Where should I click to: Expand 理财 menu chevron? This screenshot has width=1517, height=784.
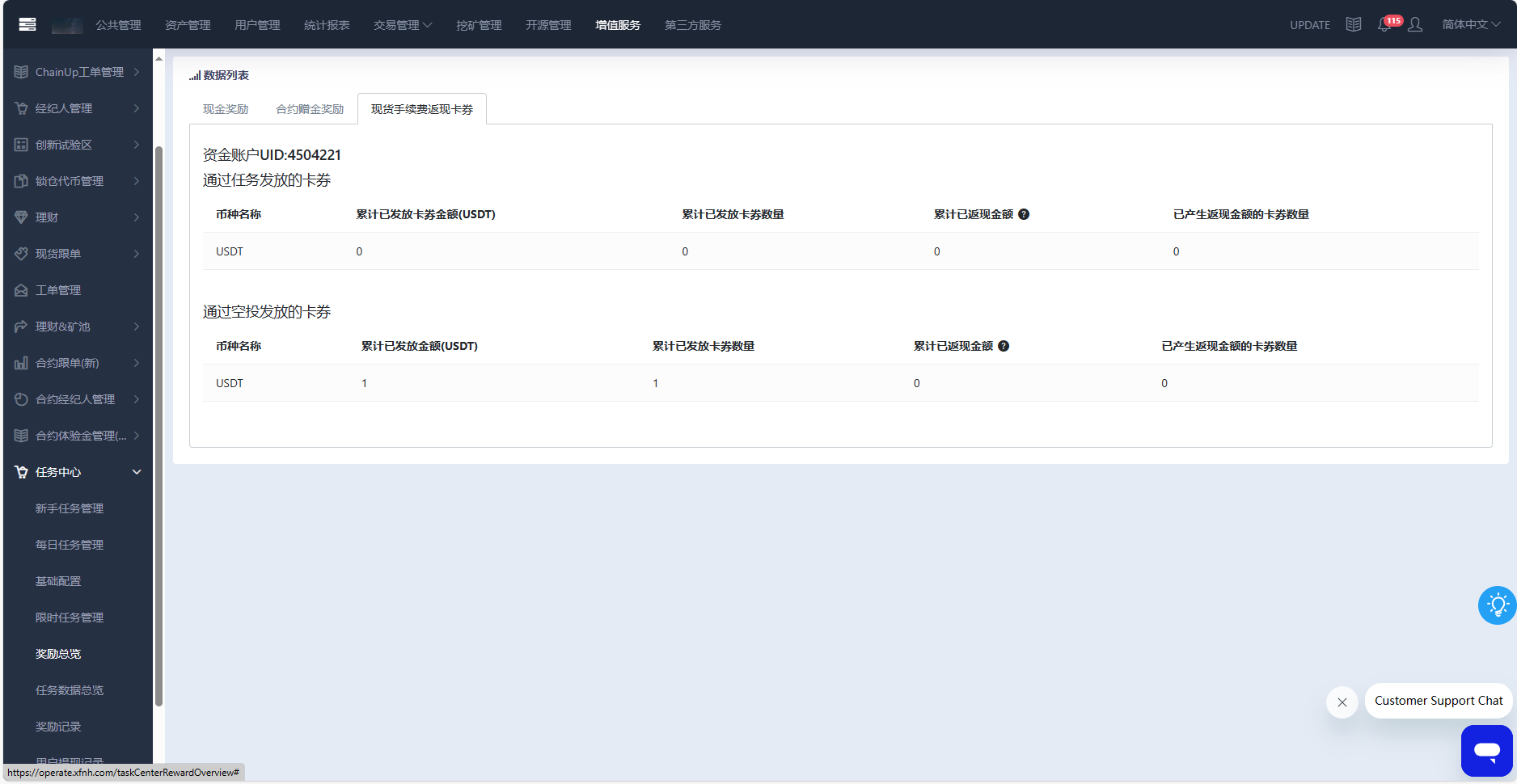coord(137,217)
